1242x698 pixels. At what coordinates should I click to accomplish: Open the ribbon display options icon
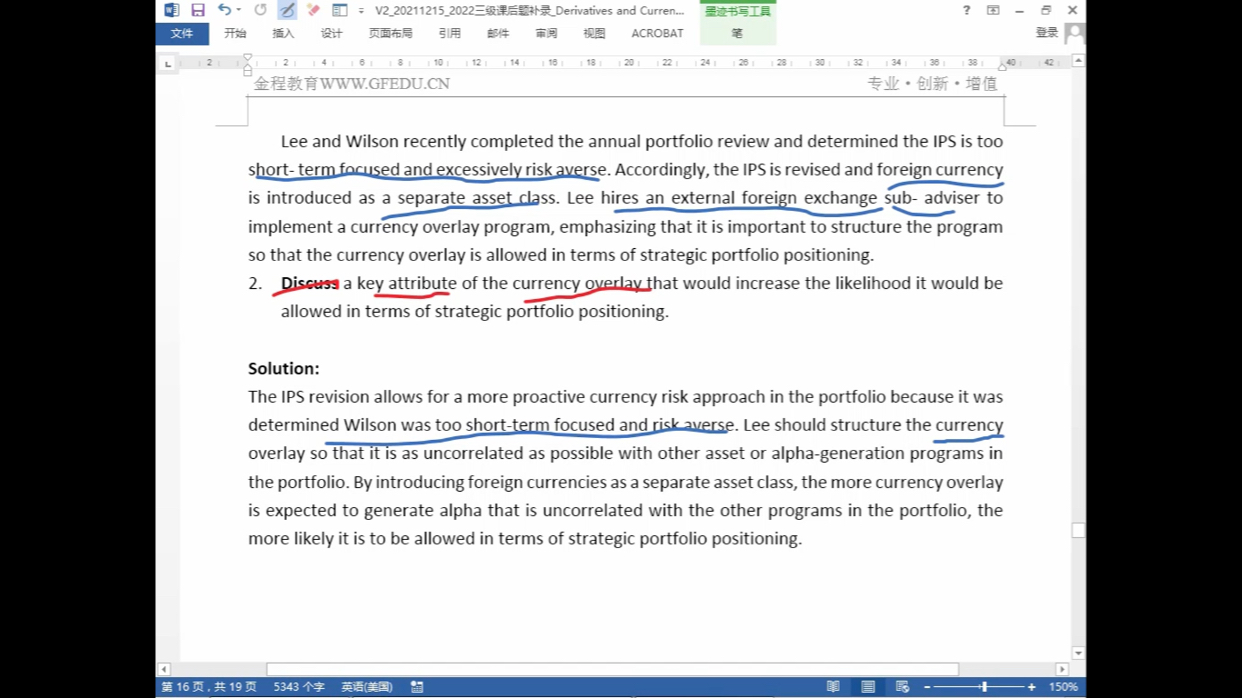(x=993, y=10)
